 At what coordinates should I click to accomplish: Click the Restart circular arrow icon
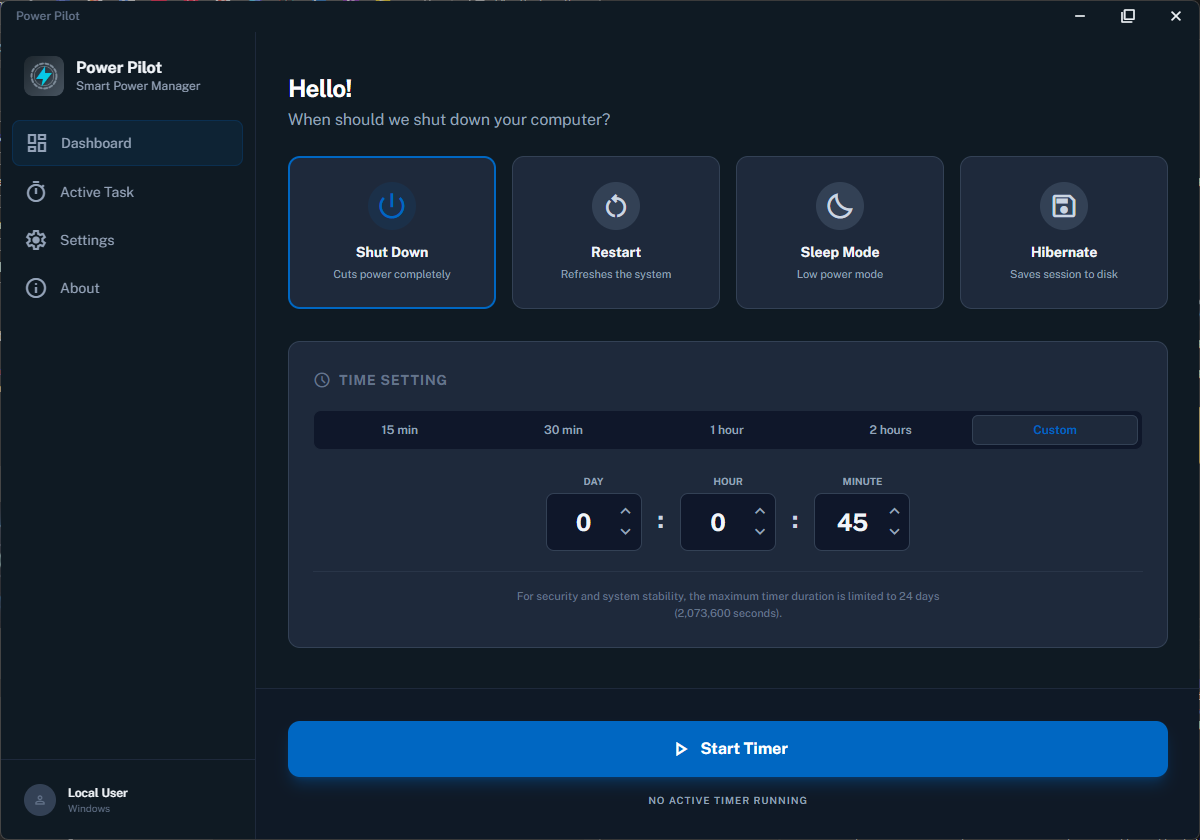coord(616,206)
